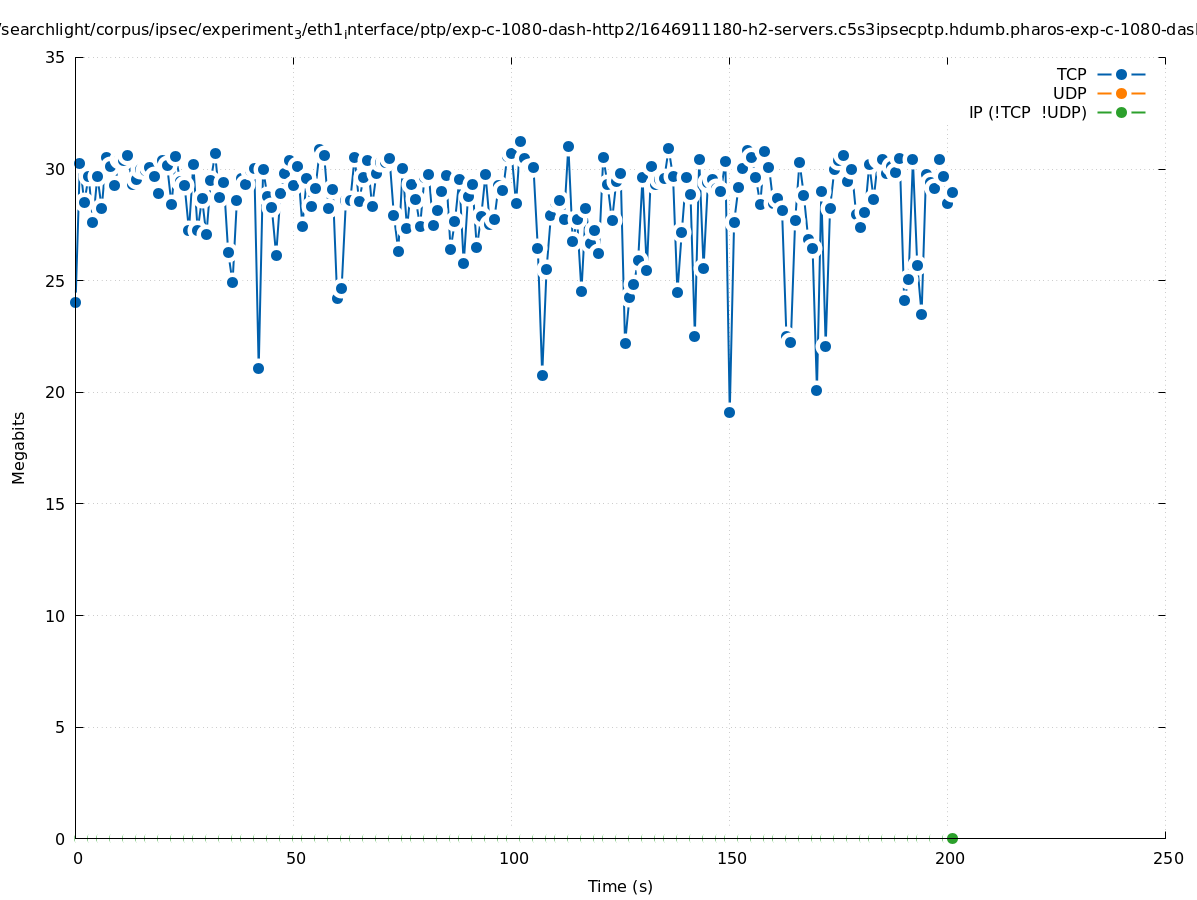
Task: Click the lowest TCP point near 150 seconds
Action: point(729,412)
